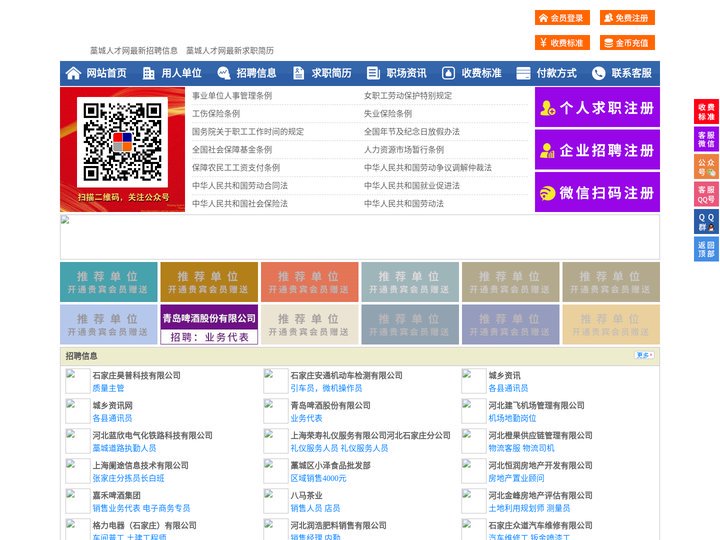Open 全国年节及纪念日放假办法 link

[x=412, y=131]
